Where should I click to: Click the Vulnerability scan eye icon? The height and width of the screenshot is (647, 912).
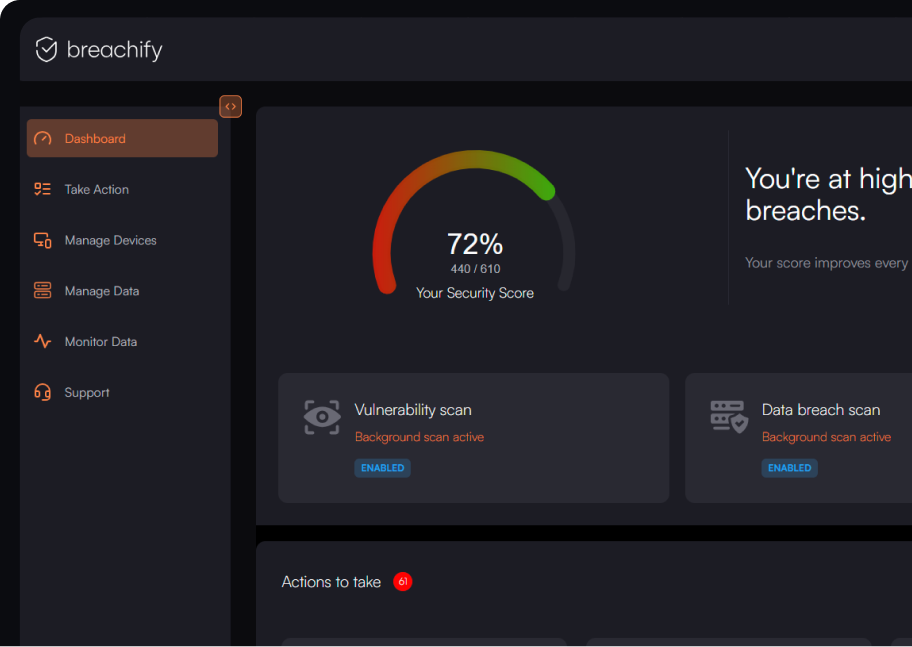click(x=322, y=417)
